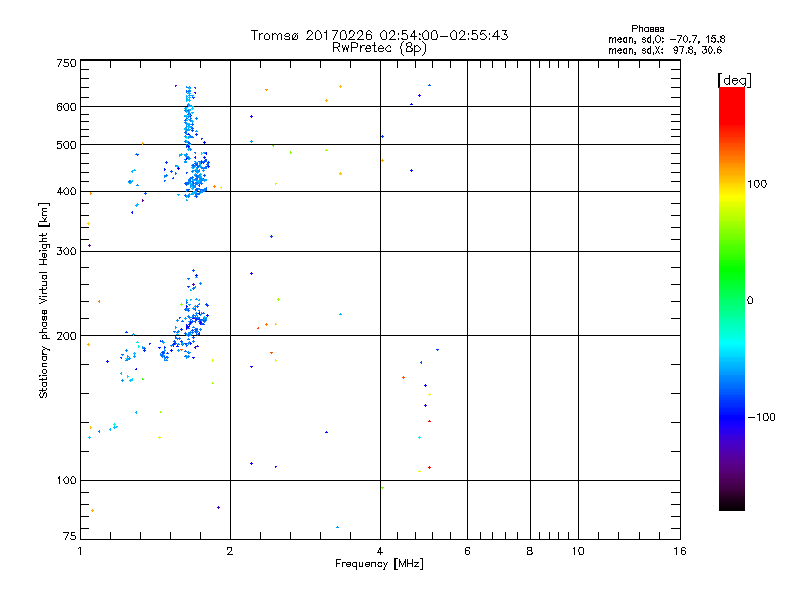Click the 8 MHz x-axis tick label

[530, 551]
